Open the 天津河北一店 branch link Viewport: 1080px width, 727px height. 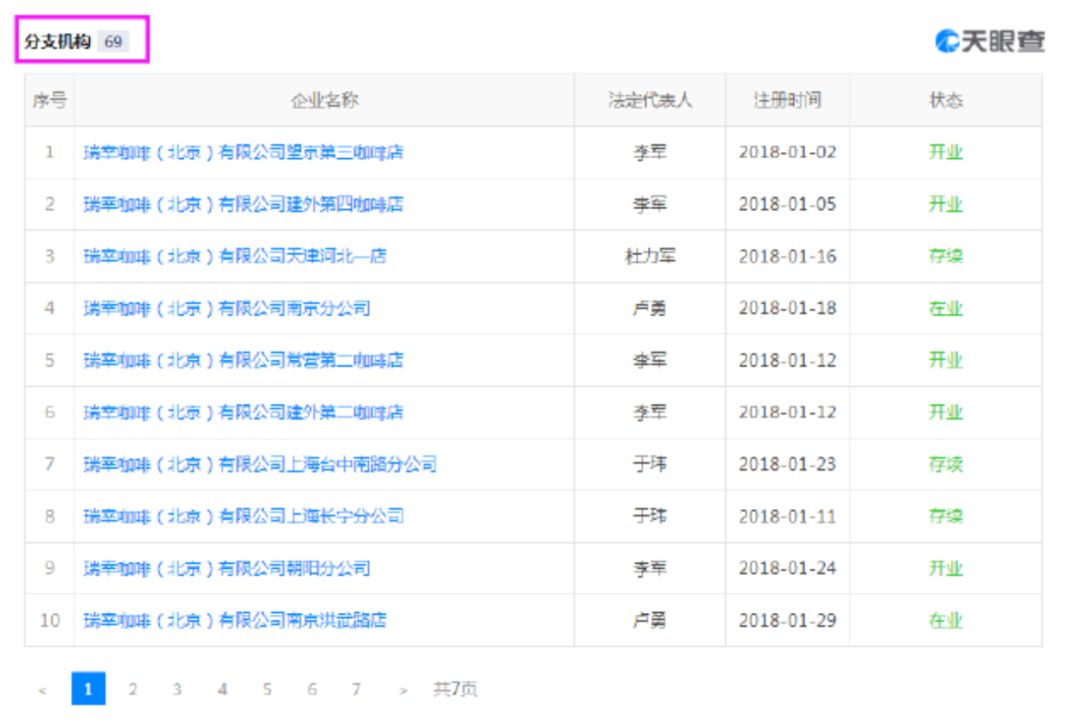pyautogui.click(x=235, y=256)
